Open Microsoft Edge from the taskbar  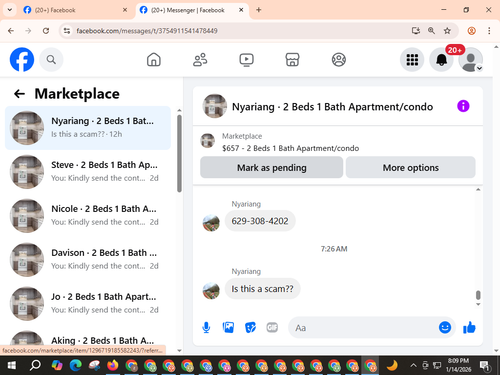[76, 366]
